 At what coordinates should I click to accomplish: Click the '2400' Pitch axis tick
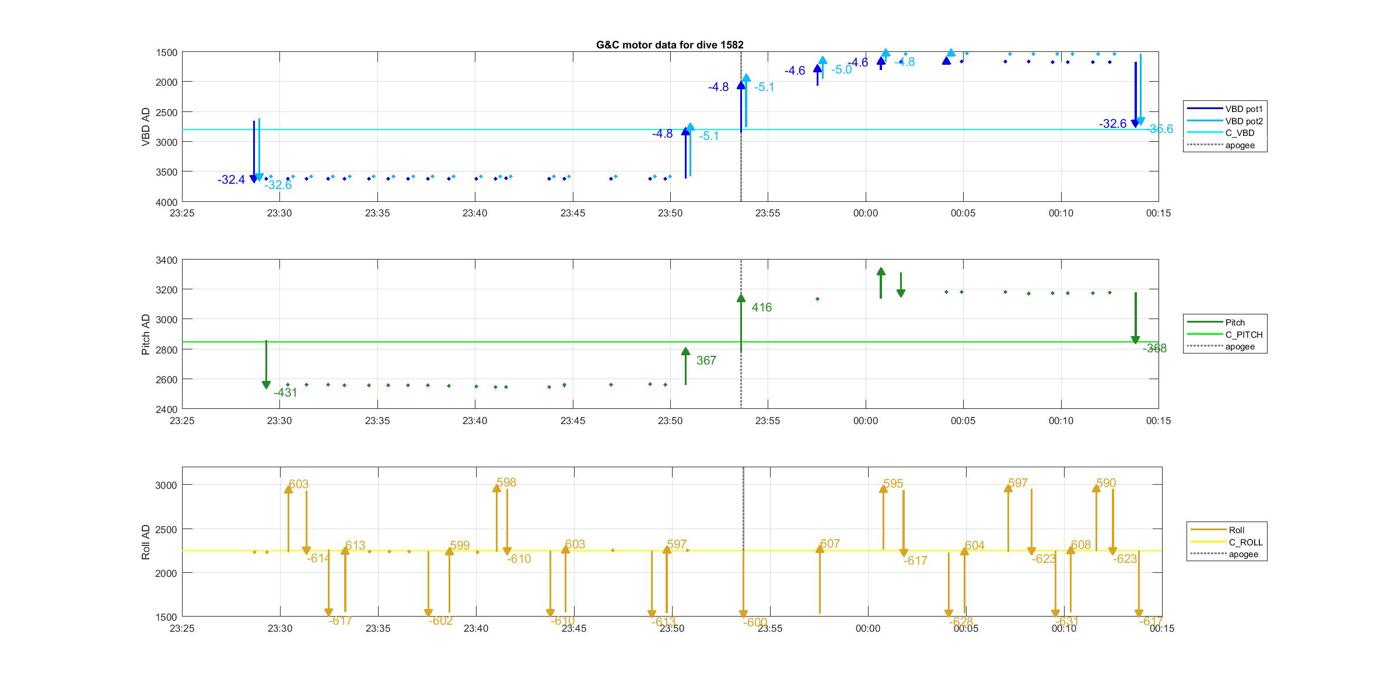(x=167, y=410)
